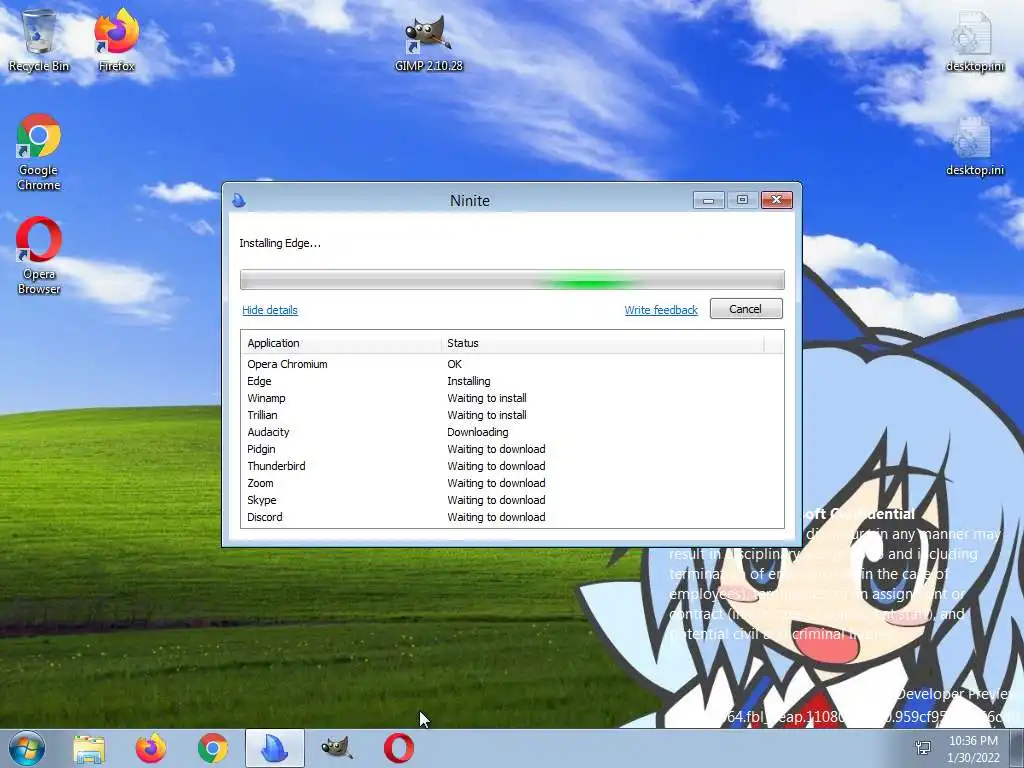Select the upper desktop.ini file icon
Screen dimensions: 1024x768
point(974,43)
